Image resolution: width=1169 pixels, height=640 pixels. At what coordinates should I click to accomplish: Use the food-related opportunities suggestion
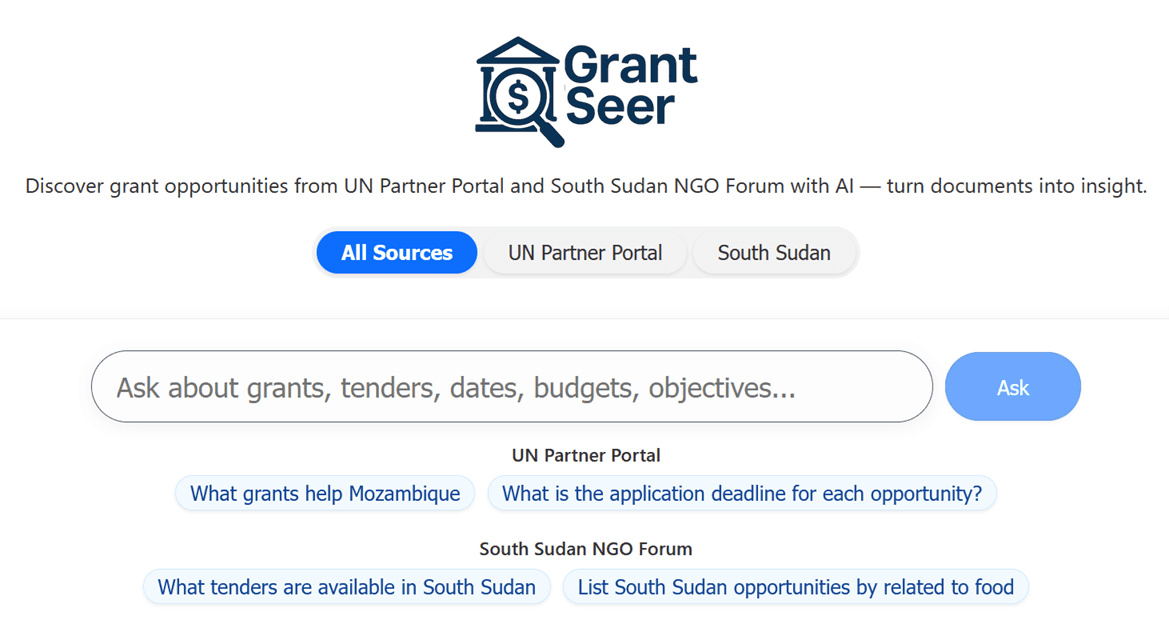(x=796, y=587)
